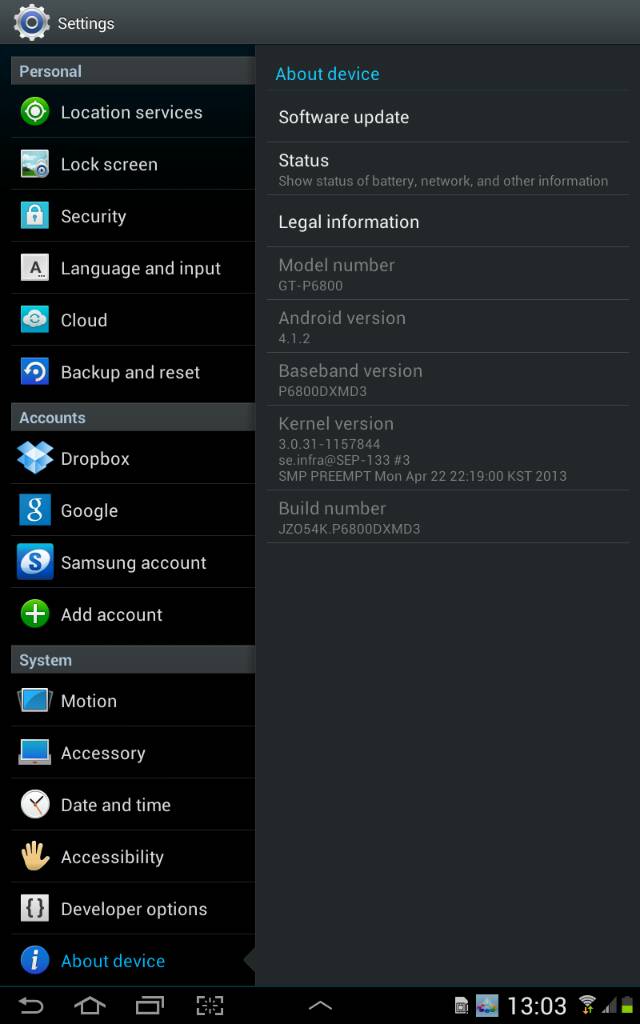Open Date and time clock icon
Screen dimensions: 640x1024
[x=35, y=805]
